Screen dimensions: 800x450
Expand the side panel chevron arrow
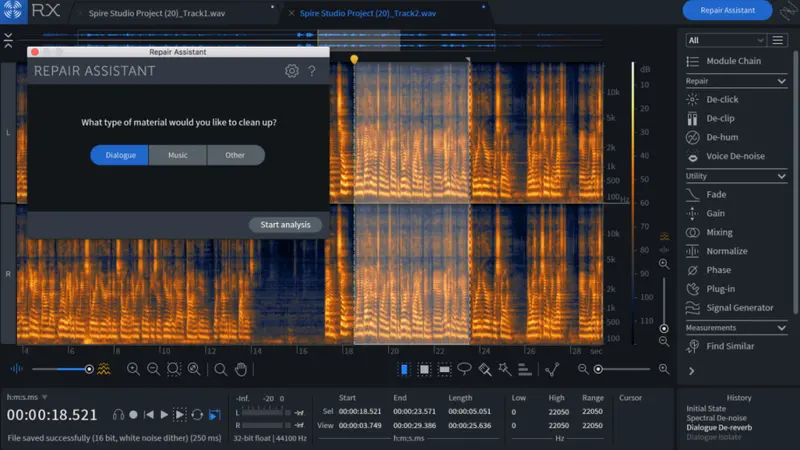pos(691,371)
